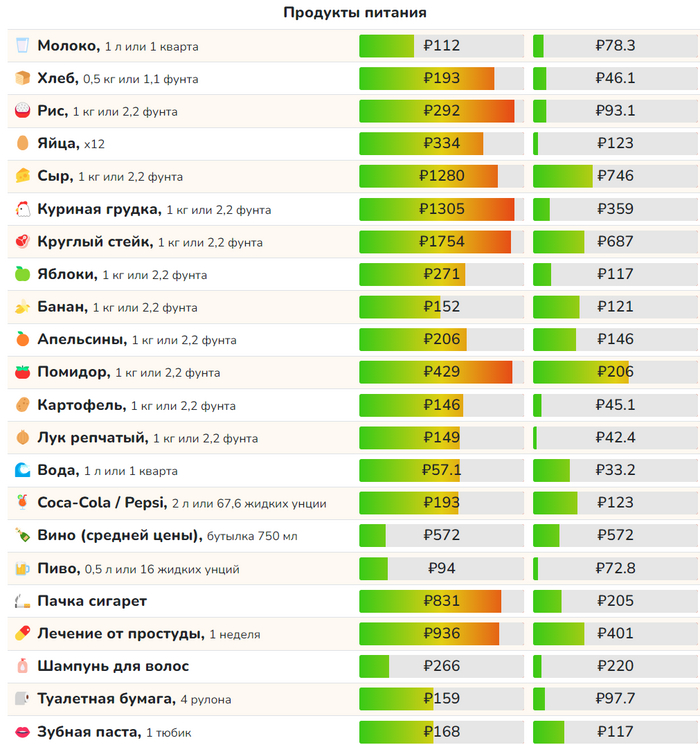The image size is (700, 745).
Task: Click the wine bottle icon
Action: 22,535
